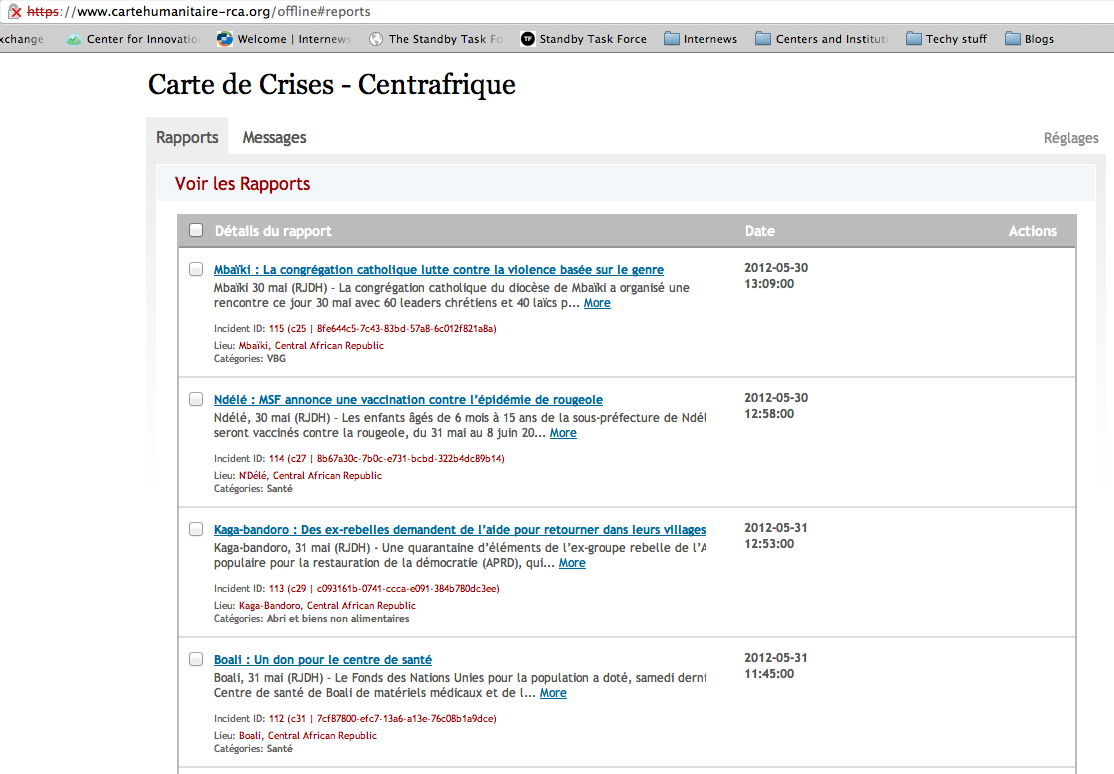Screen dimensions: 1114x774
Task: Open Centers and Institutions bookmarks folder
Action: [821, 39]
